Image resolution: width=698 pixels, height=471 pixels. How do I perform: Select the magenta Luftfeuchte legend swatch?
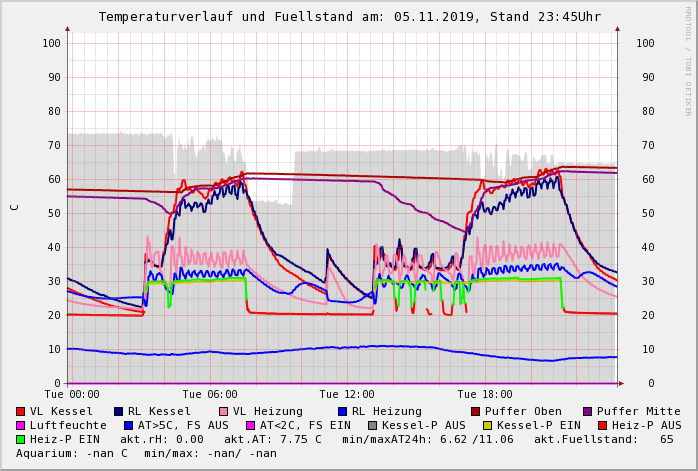tap(21, 425)
